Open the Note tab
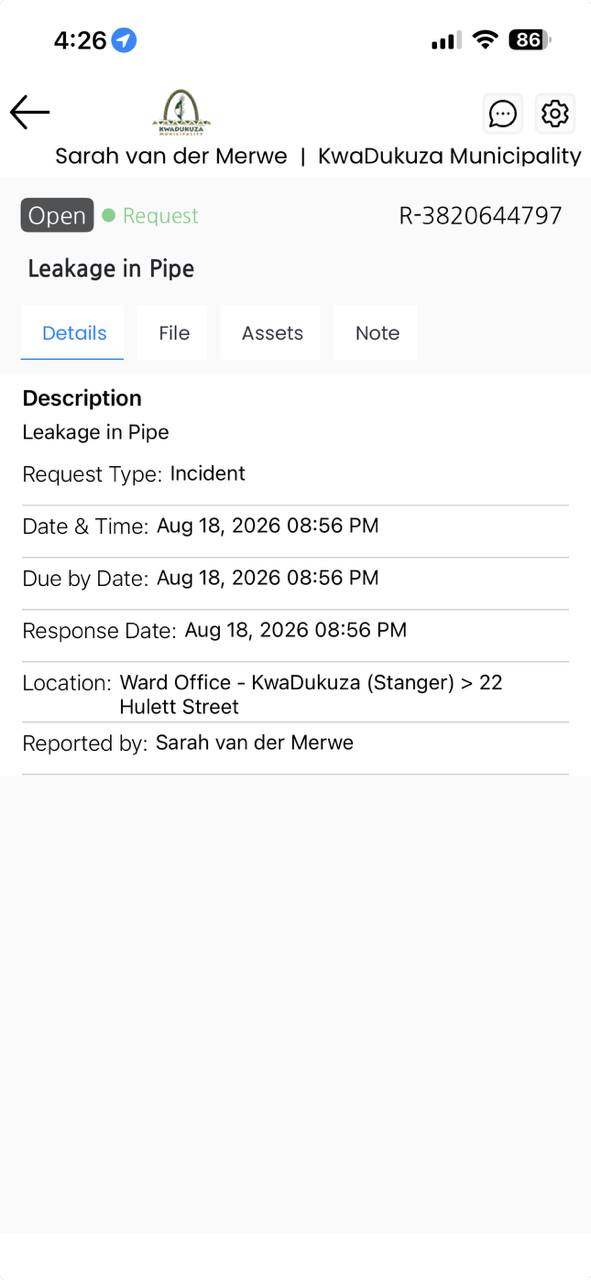Image resolution: width=591 pixels, height=1280 pixels. (377, 333)
